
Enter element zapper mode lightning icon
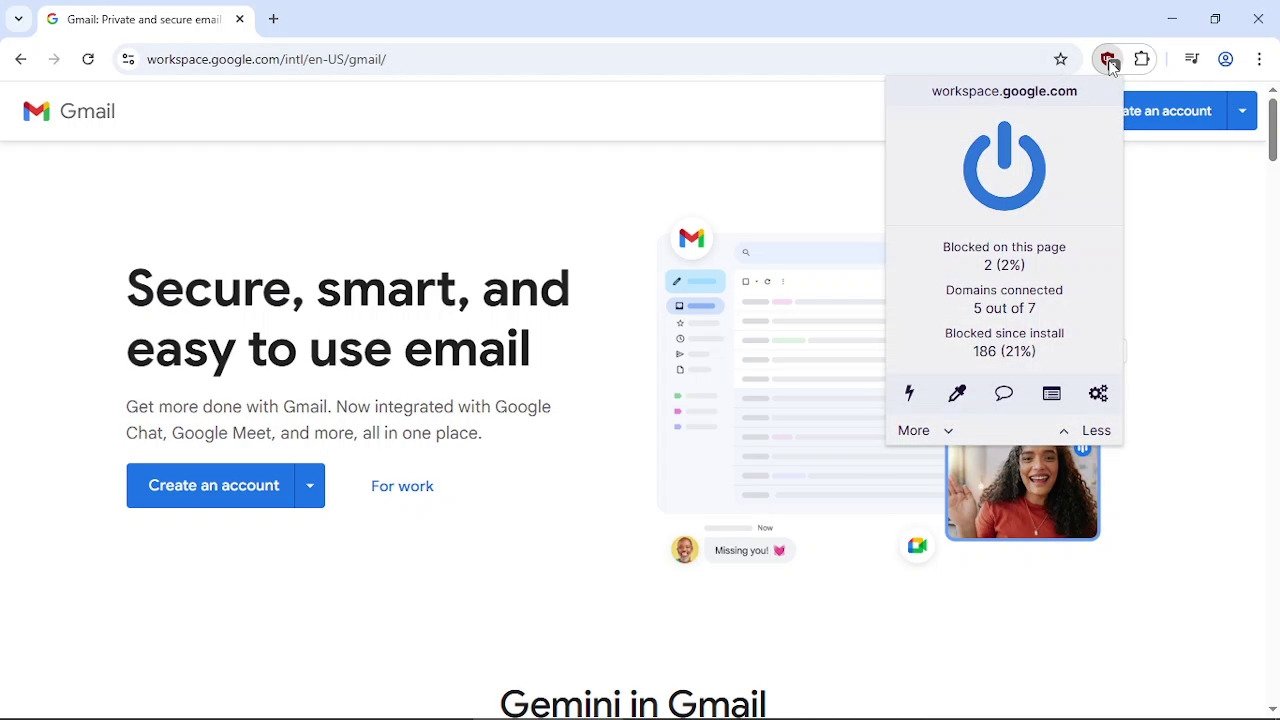pos(909,394)
